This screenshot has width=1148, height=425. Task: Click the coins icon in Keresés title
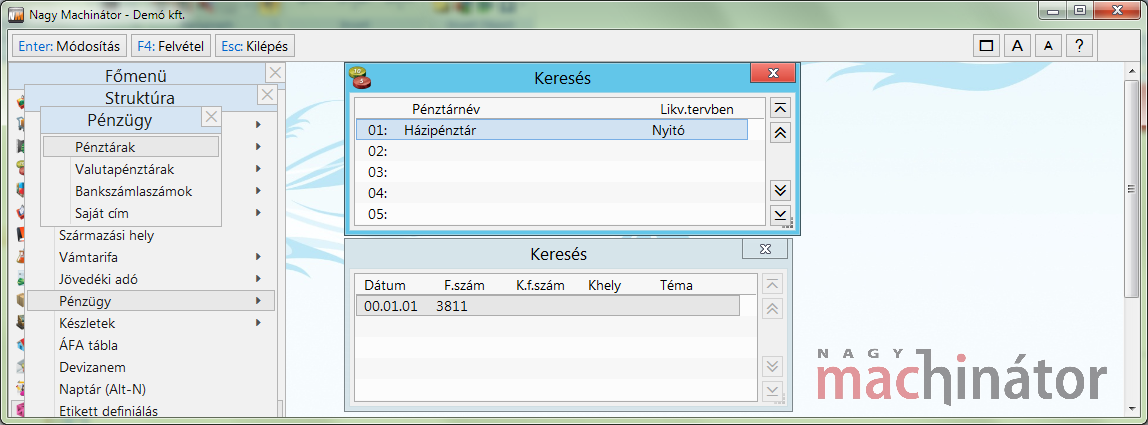pyautogui.click(x=359, y=76)
